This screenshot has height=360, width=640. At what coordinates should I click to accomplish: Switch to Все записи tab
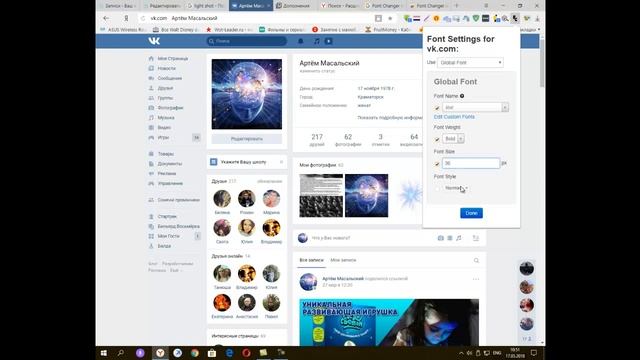click(x=311, y=260)
